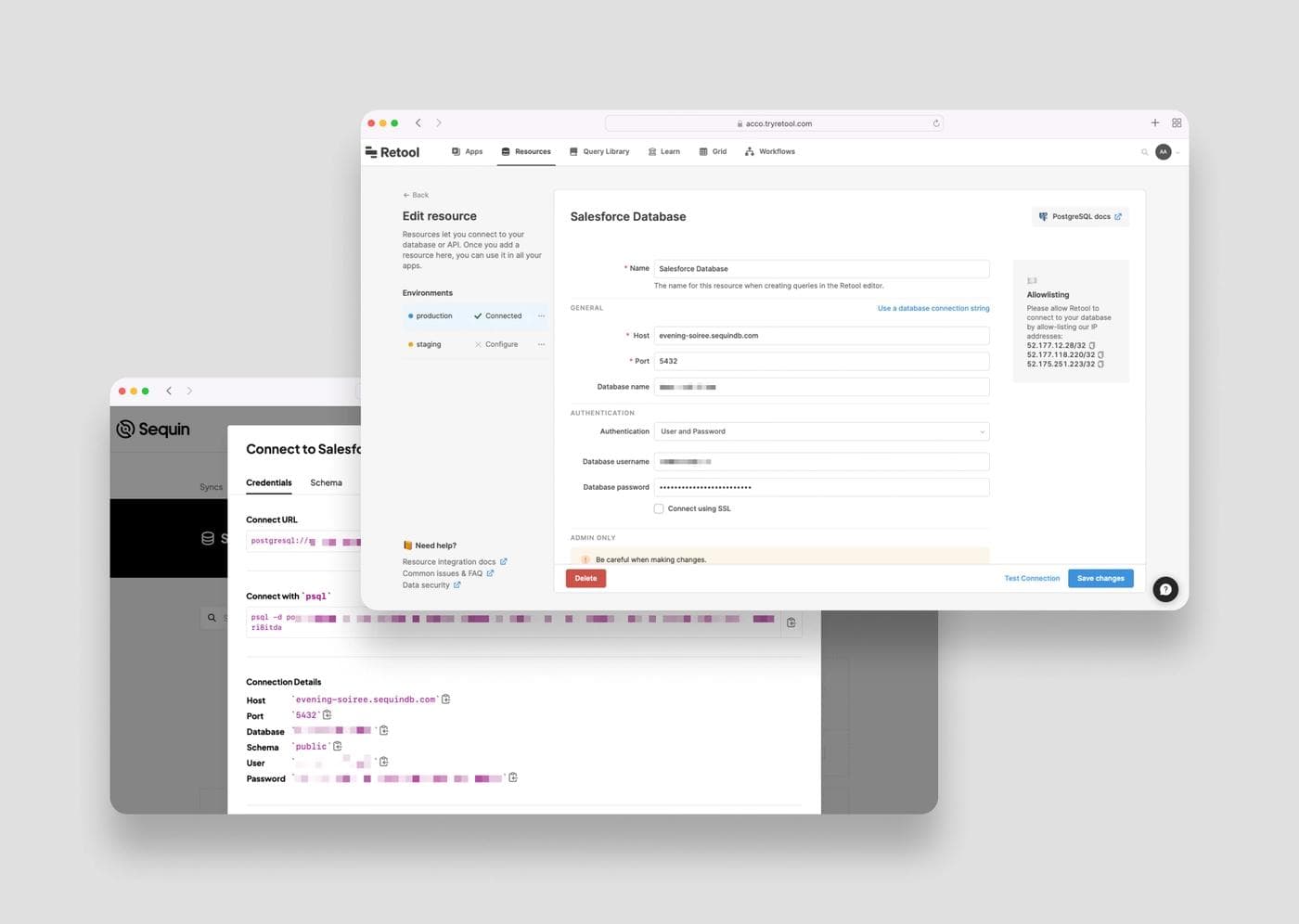Open the Authentication type dropdown
The height and width of the screenshot is (924, 1299).
[x=821, y=431]
